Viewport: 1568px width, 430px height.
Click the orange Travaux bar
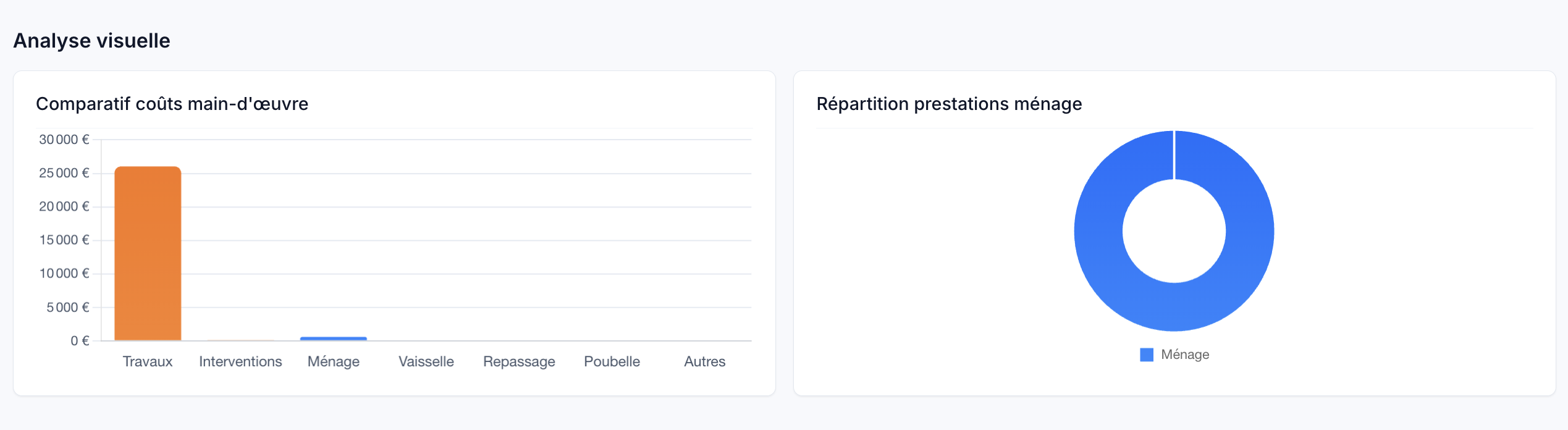pos(148,253)
